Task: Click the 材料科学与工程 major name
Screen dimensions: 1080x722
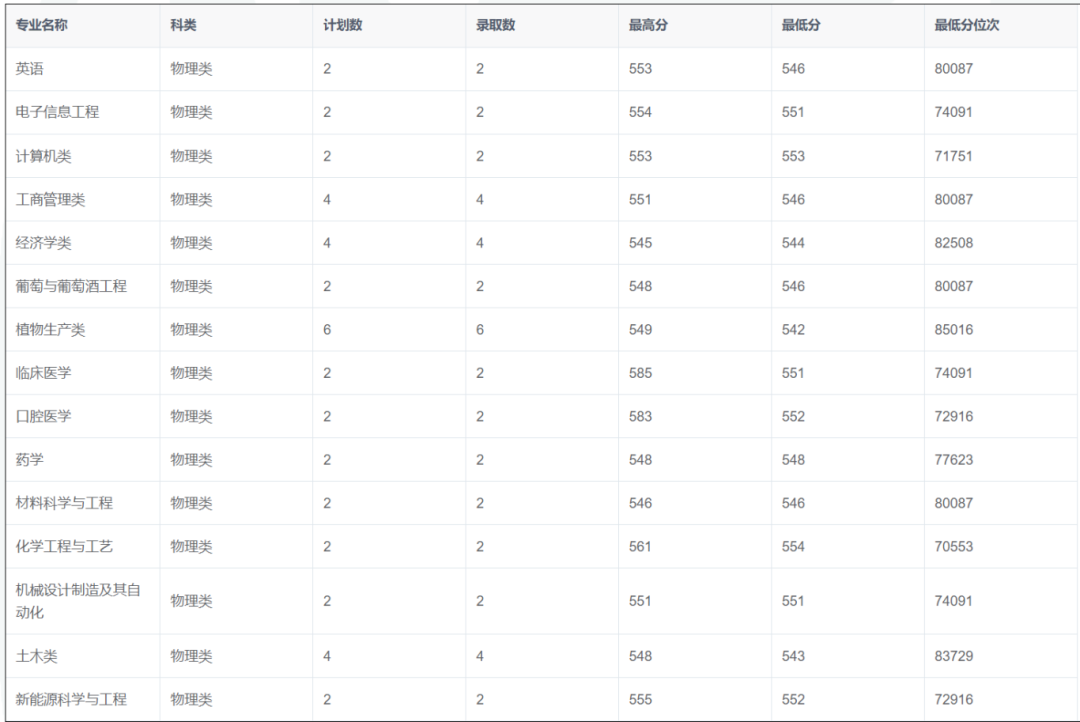Action: [64, 503]
